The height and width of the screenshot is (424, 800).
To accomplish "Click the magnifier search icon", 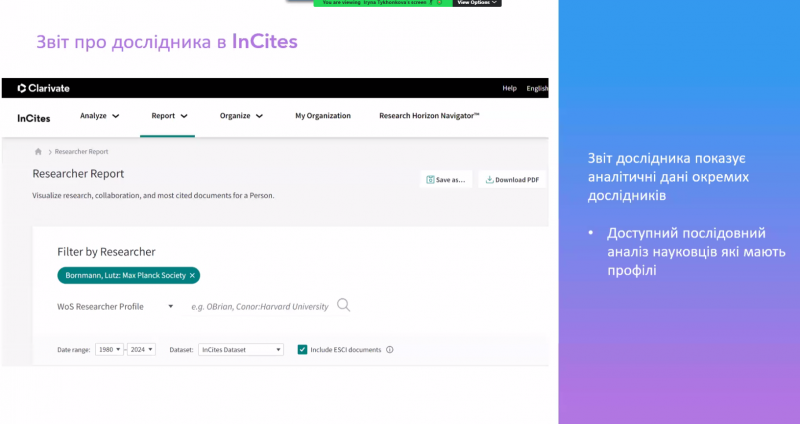I will coord(343,305).
